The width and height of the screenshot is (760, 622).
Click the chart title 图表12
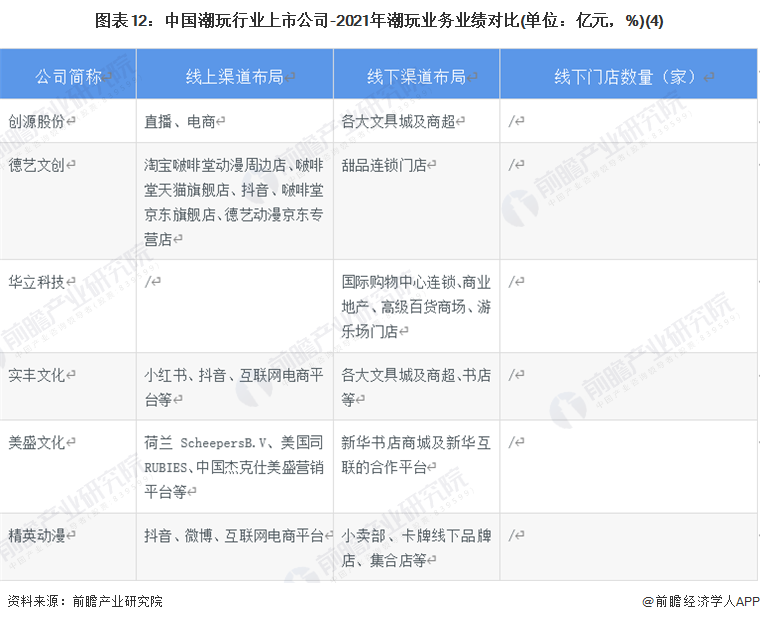pyautogui.click(x=379, y=21)
